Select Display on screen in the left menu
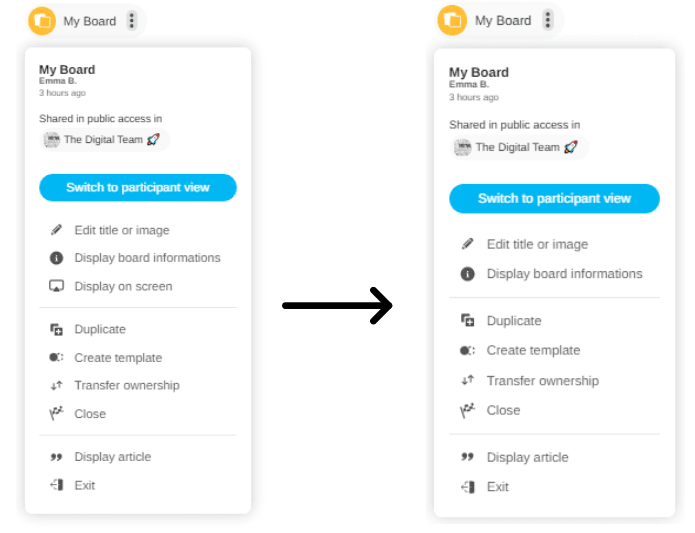 coord(123,286)
